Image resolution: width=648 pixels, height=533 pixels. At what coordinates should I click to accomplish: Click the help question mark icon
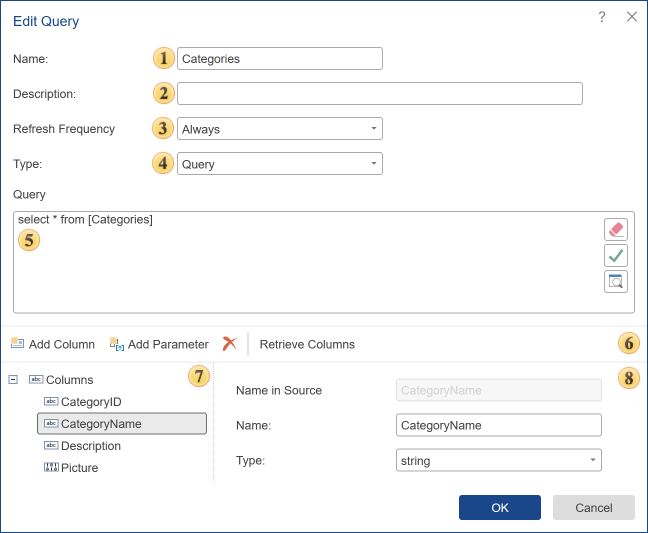[602, 17]
